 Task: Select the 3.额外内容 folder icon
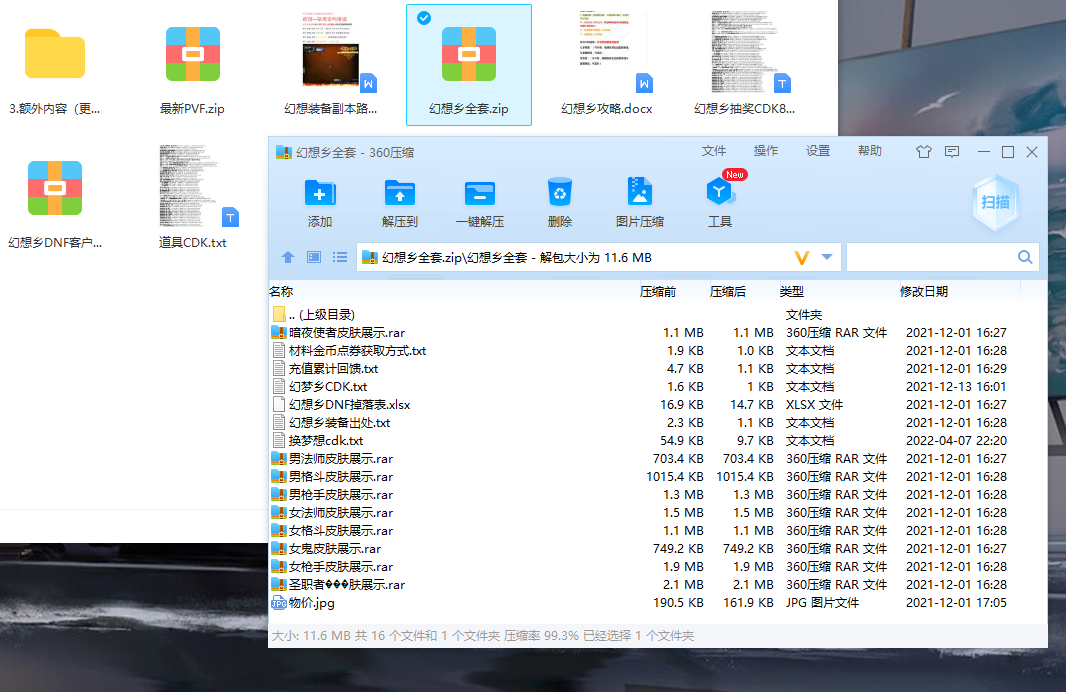tap(55, 54)
